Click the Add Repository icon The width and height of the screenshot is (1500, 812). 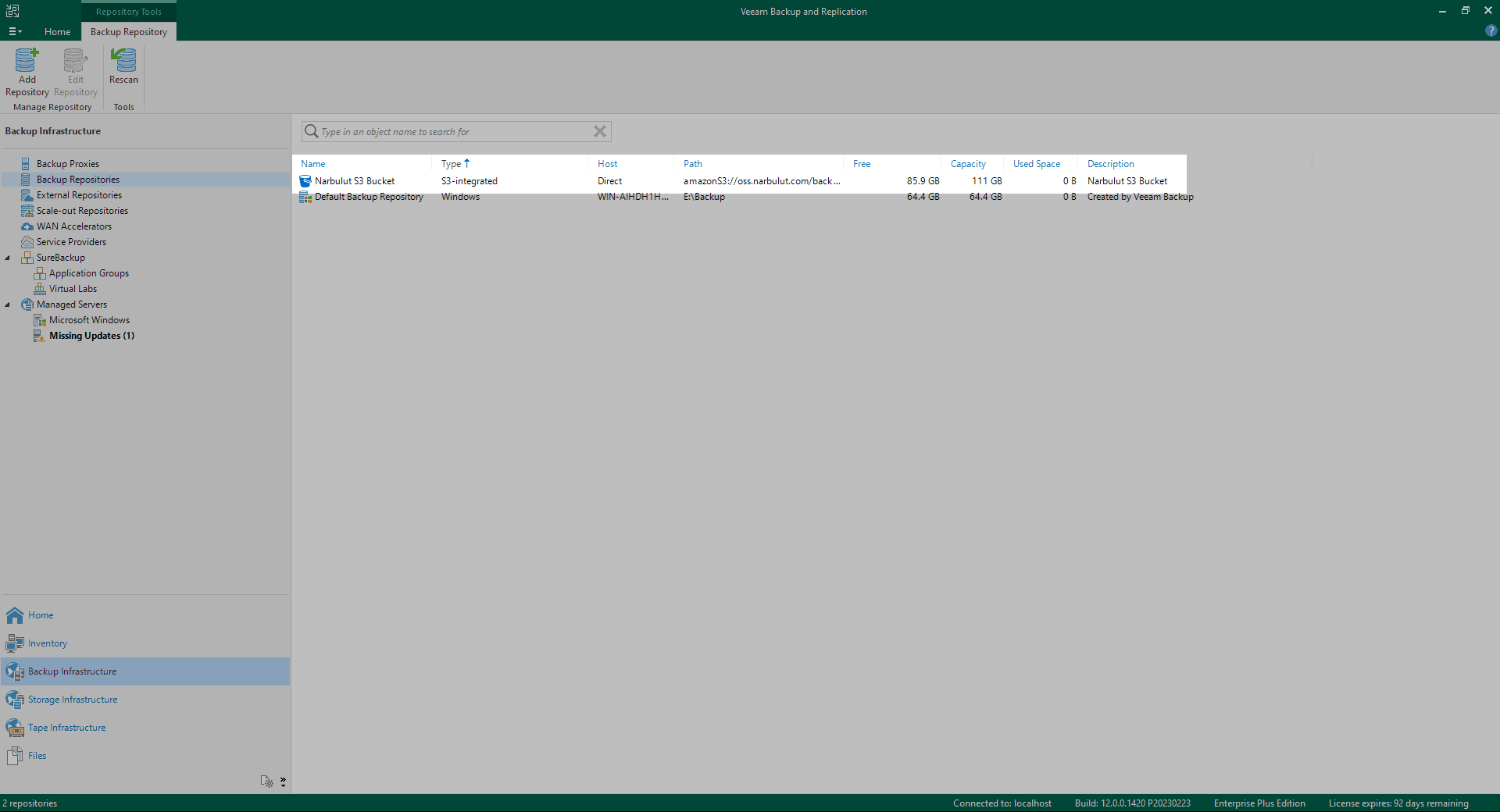pos(27,61)
